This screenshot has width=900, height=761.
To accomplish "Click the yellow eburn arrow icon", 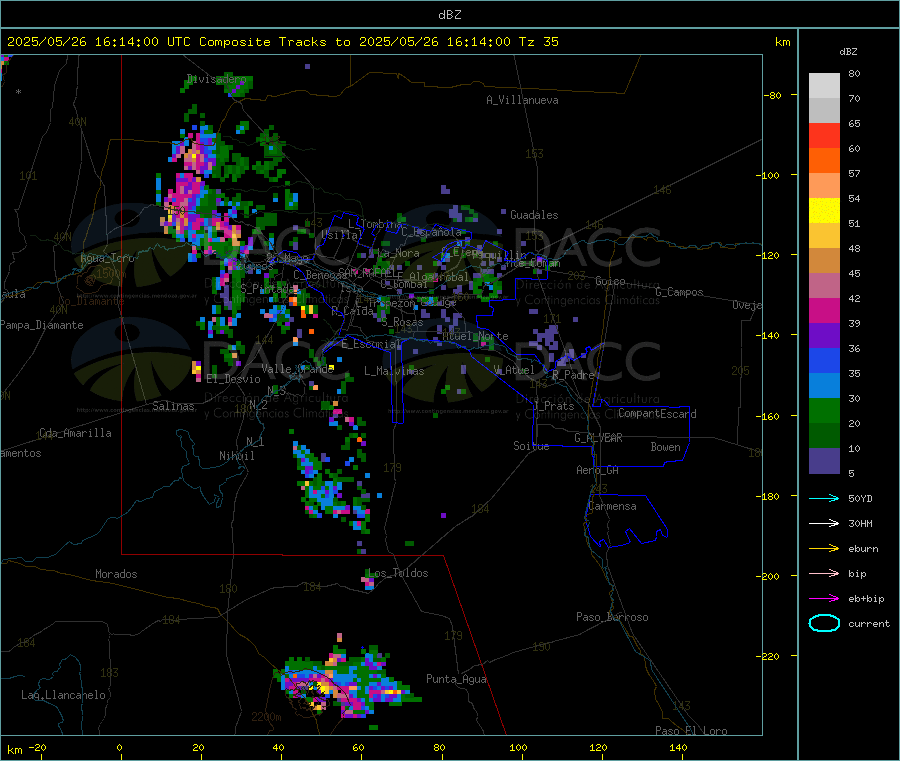I will [x=824, y=549].
